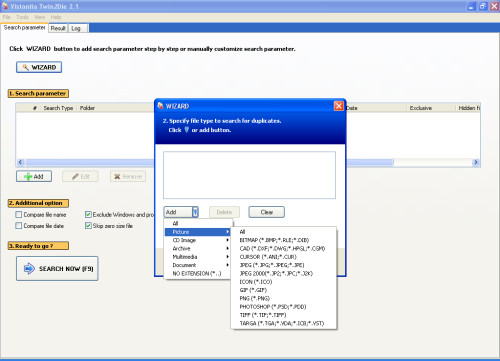Select TARGA (*.TGA;*.VDA) file type
Screen dimensions: 500x361
pyautogui.click(x=284, y=323)
